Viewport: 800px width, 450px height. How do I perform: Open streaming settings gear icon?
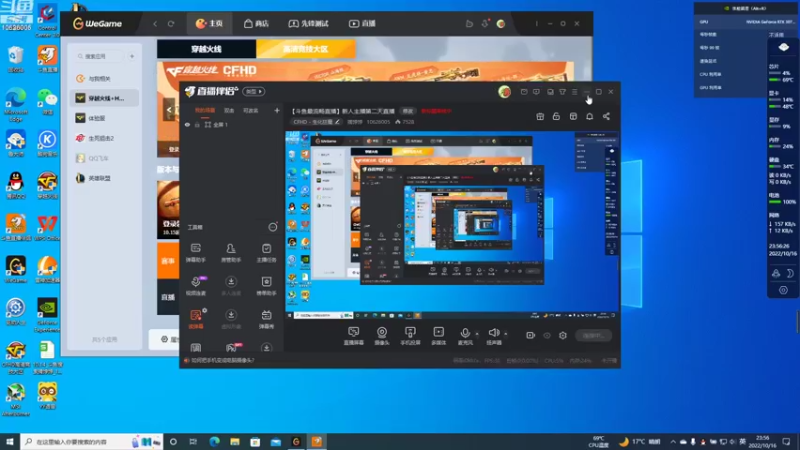pyautogui.click(x=563, y=335)
